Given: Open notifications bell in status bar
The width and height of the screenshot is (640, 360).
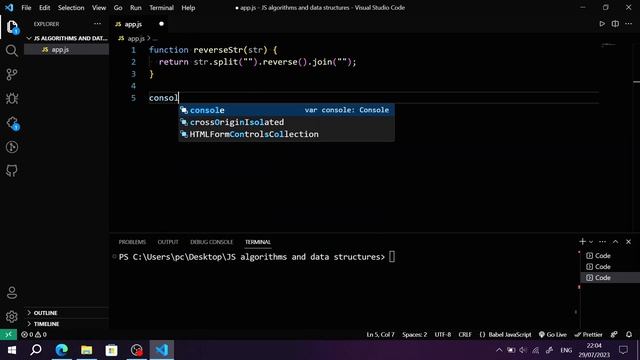Looking at the screenshot, I should point(629,334).
